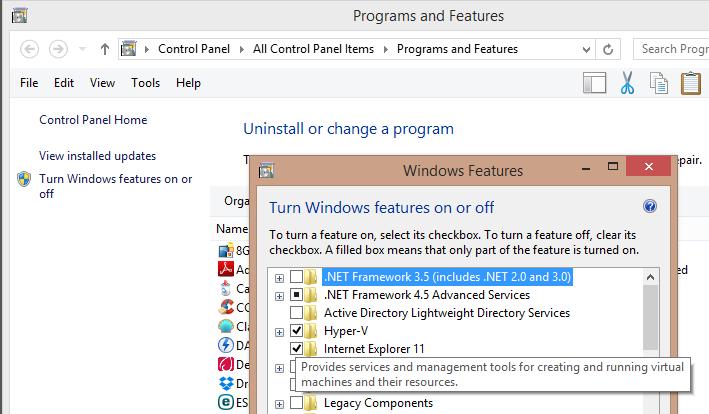Minimize the Windows Features dialog

tap(586, 168)
